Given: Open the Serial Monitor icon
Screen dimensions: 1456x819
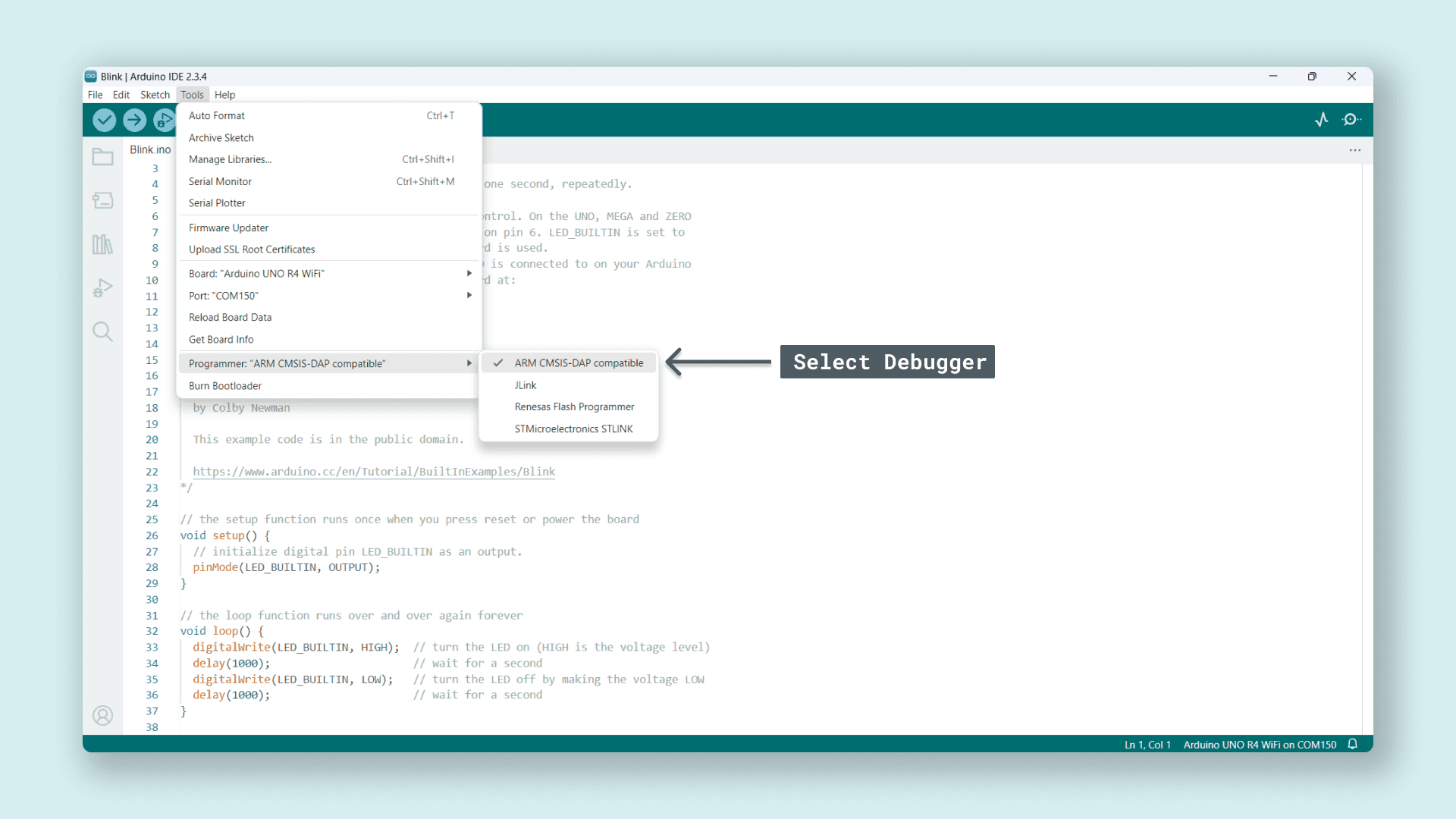Looking at the screenshot, I should coord(1353,120).
